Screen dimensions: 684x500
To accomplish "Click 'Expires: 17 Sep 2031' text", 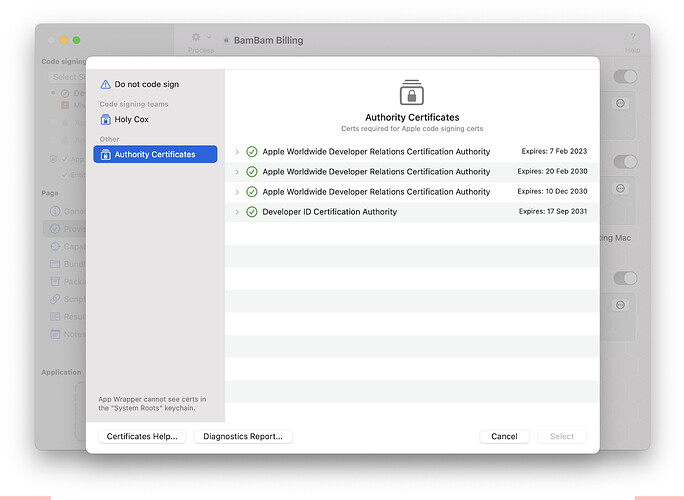I will click(x=553, y=211).
